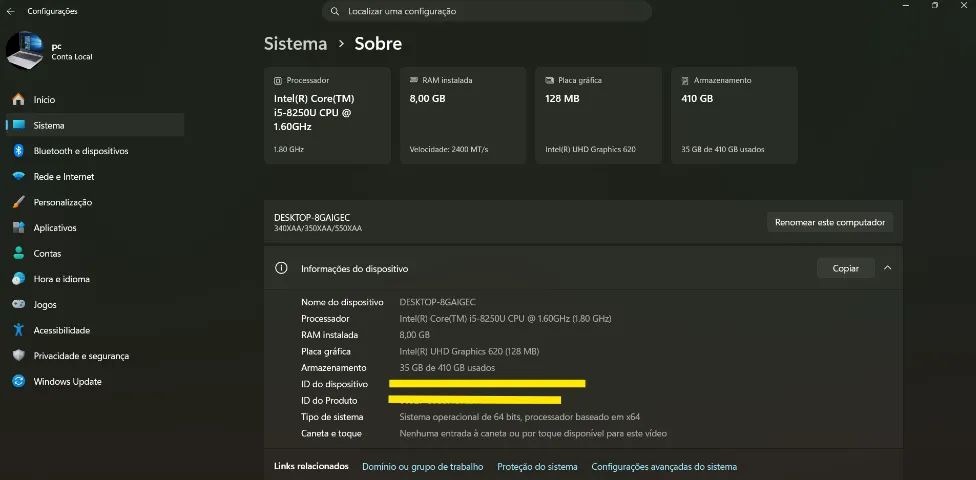Click the Tipo de sistema value text
Screen dimensions: 976x480
(x=519, y=417)
